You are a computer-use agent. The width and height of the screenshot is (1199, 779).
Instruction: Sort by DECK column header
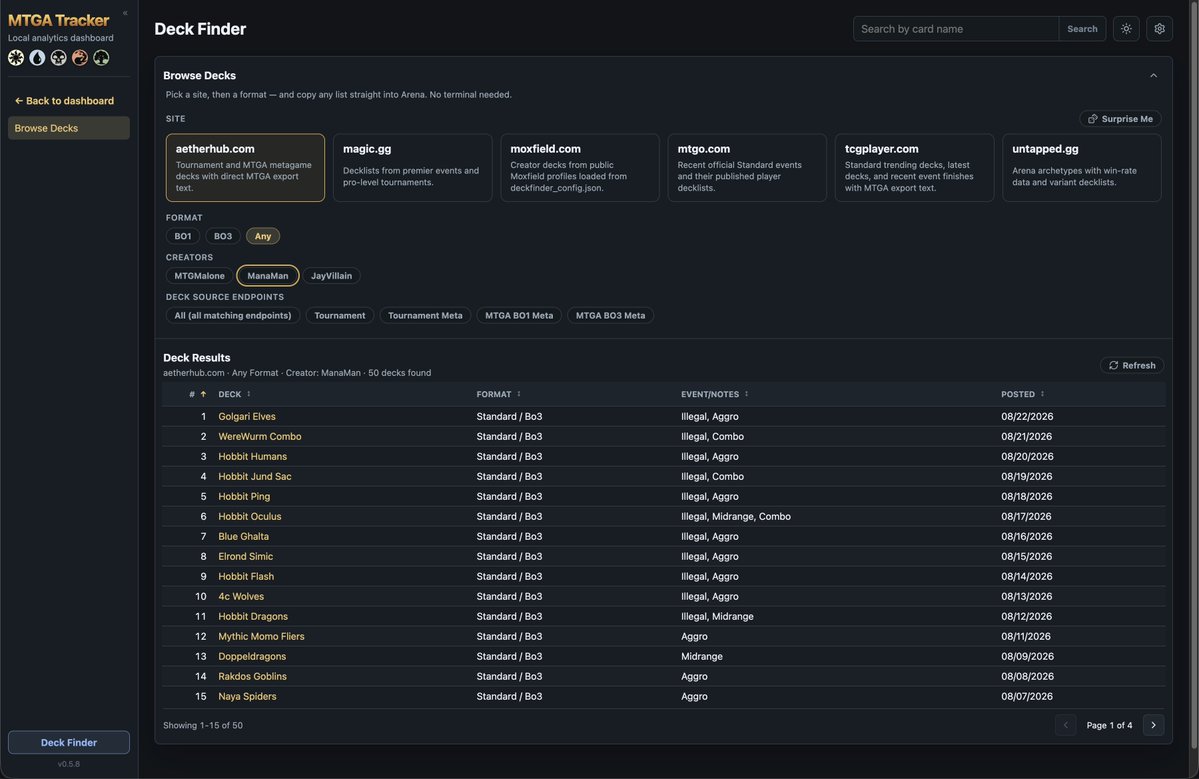[235, 394]
